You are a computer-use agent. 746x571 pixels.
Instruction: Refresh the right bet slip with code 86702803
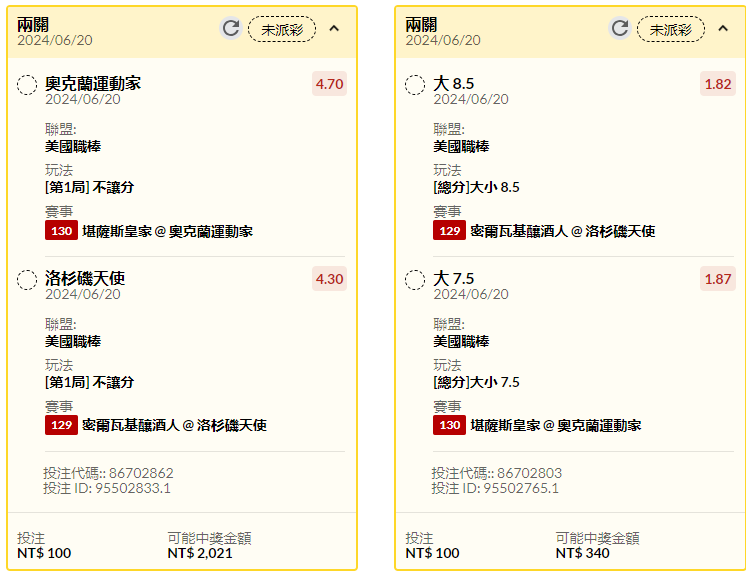[x=619, y=28]
